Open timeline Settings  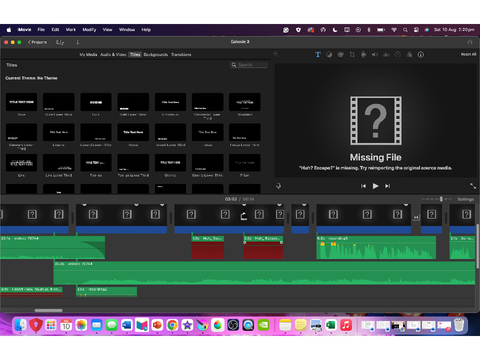pyautogui.click(x=465, y=199)
